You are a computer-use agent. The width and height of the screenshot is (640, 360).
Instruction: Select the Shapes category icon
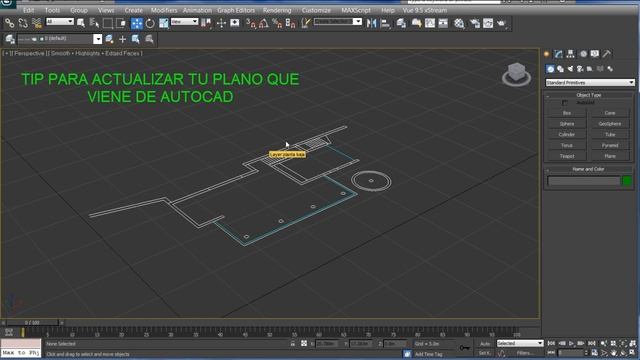point(560,69)
